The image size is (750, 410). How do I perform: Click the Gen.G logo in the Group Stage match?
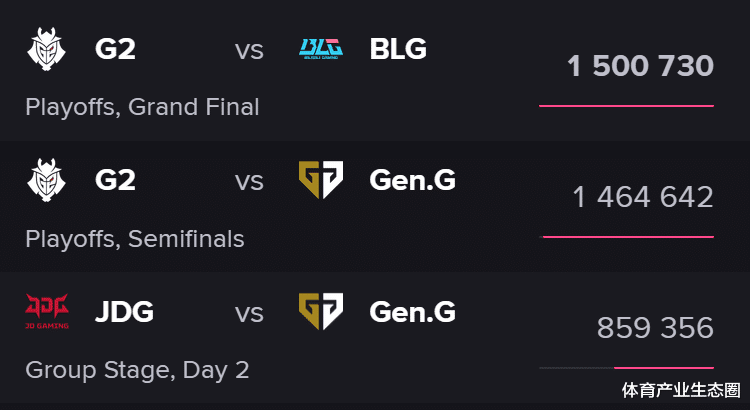point(321,312)
